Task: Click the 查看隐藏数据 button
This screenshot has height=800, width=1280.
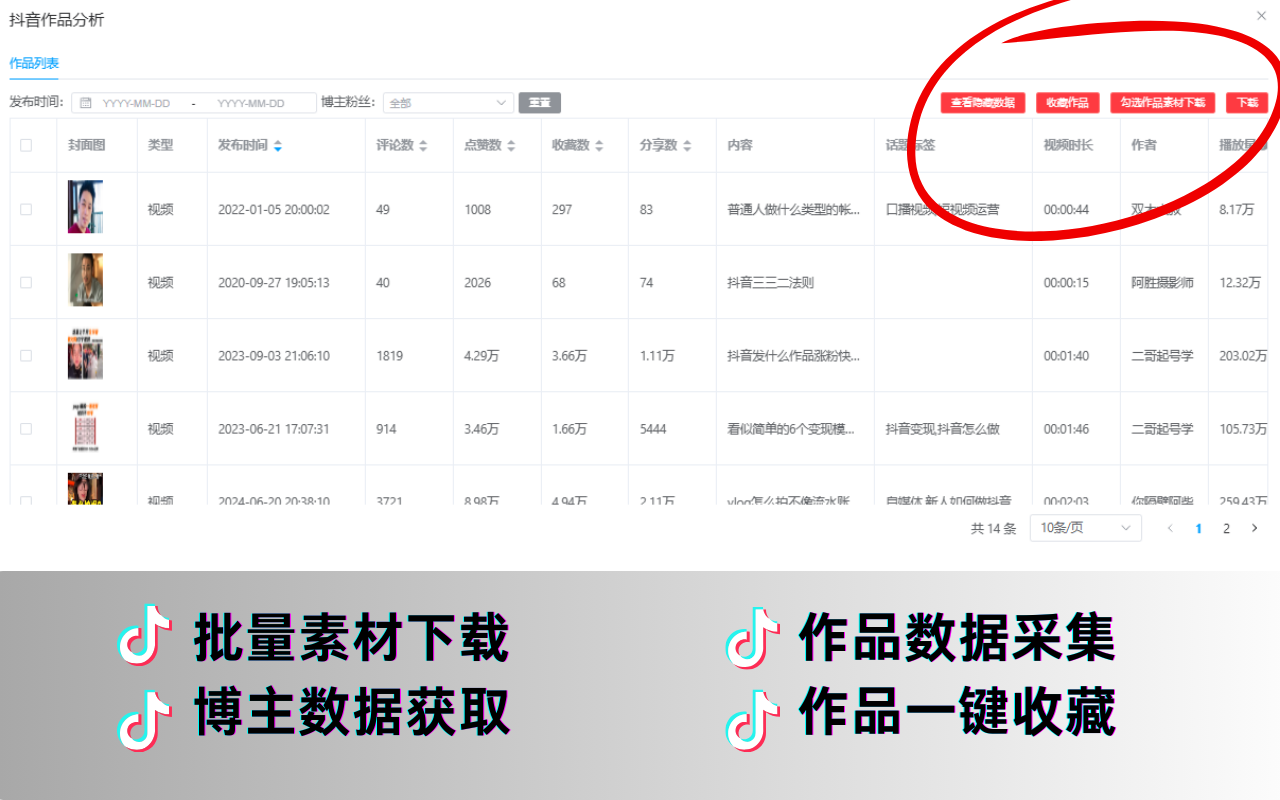Action: pyautogui.click(x=983, y=102)
